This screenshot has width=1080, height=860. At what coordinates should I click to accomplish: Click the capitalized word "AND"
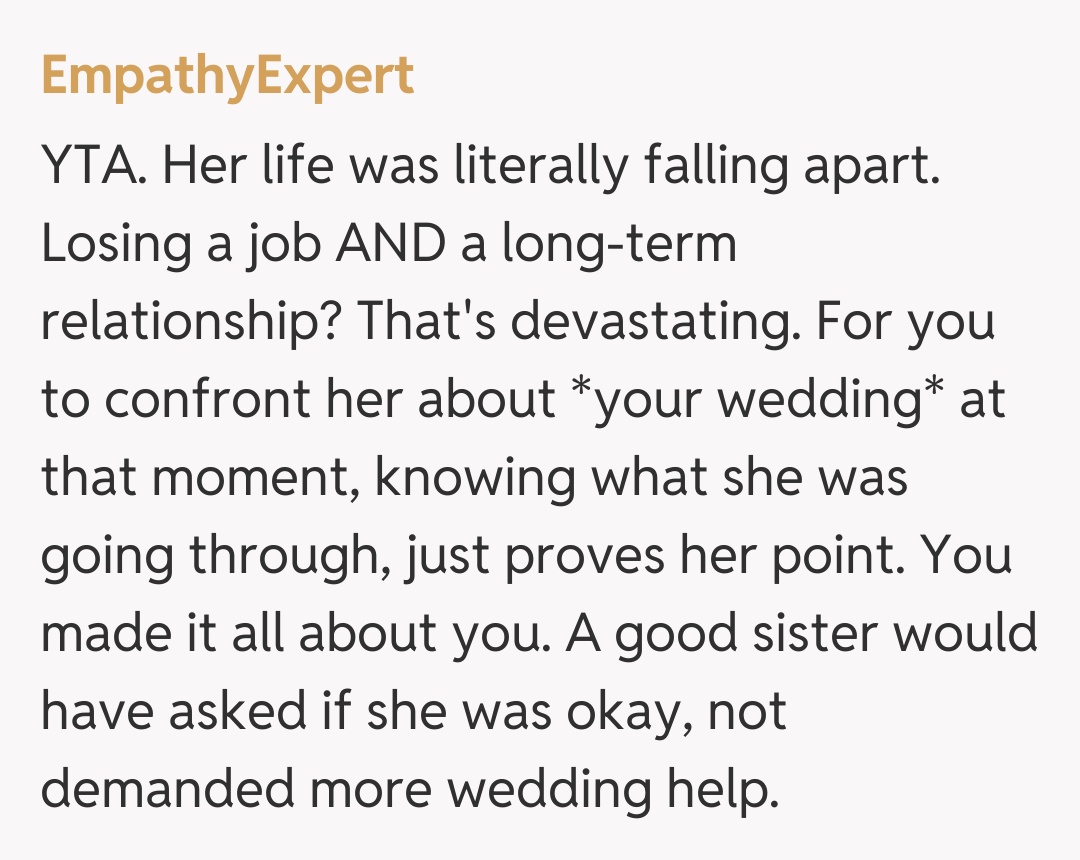click(389, 244)
